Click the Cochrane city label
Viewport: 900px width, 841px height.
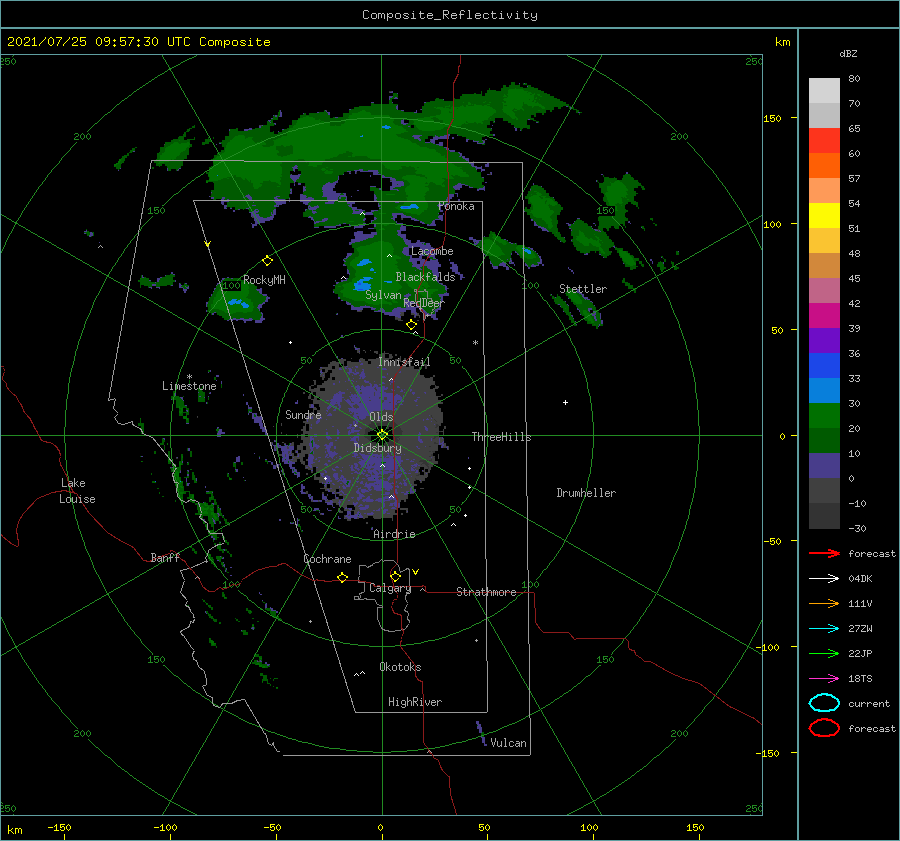coord(327,559)
